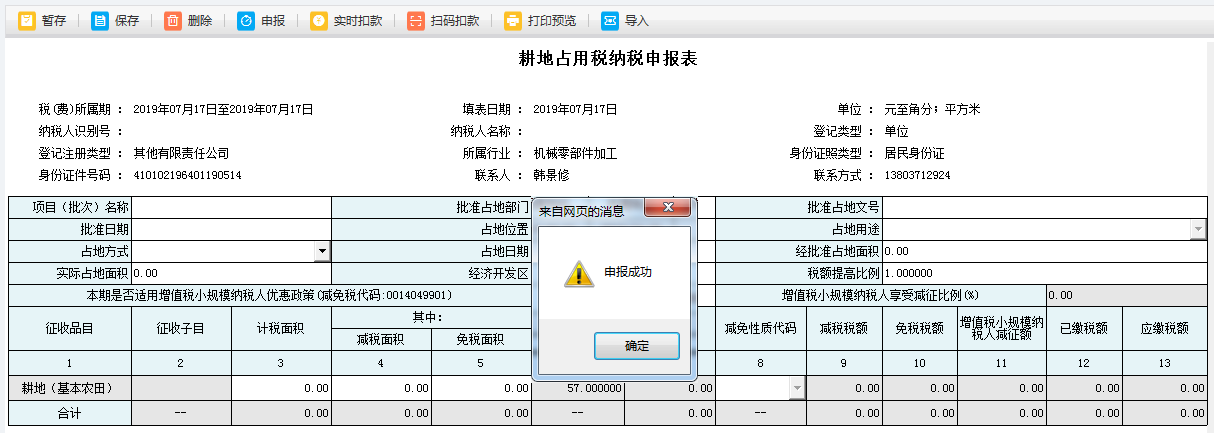Click the 免税面积 cell in 耕地 row

pos(481,387)
